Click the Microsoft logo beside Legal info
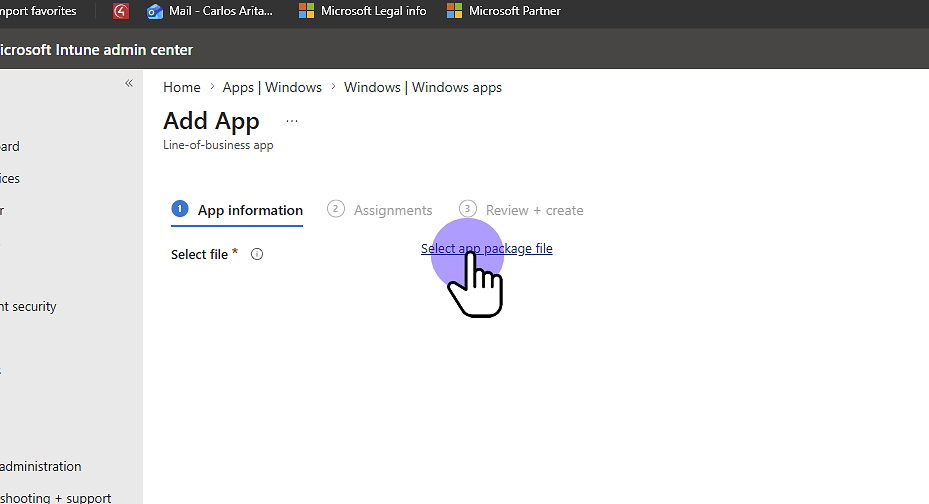Viewport: 929px width, 504px height. [x=306, y=11]
